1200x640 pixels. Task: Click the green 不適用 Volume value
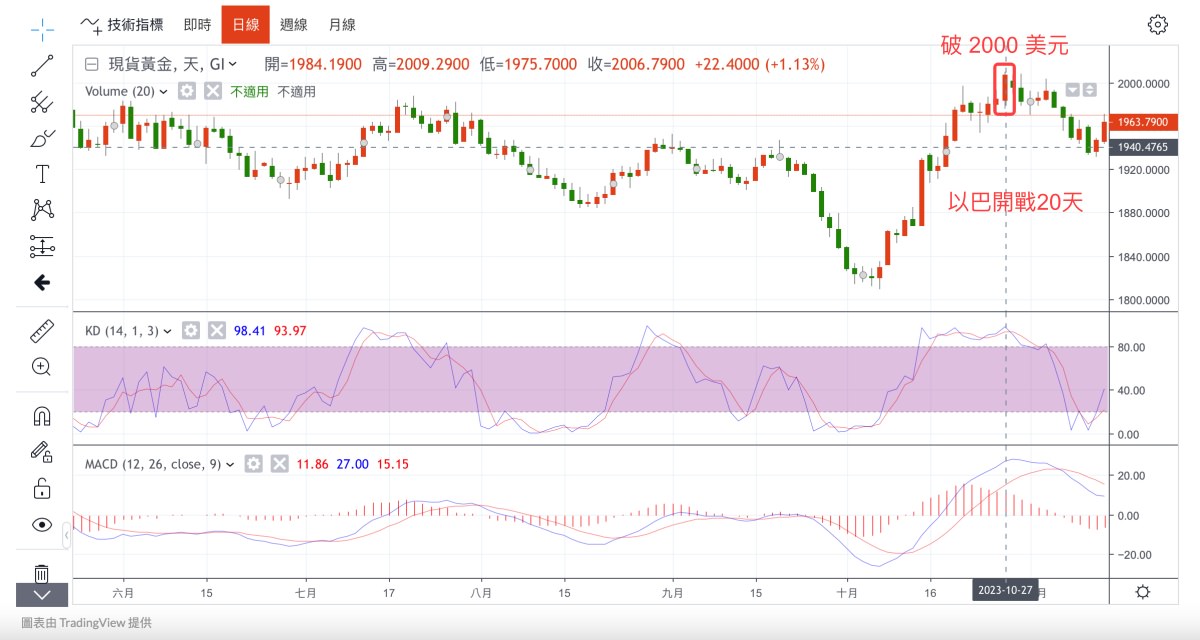pyautogui.click(x=250, y=91)
